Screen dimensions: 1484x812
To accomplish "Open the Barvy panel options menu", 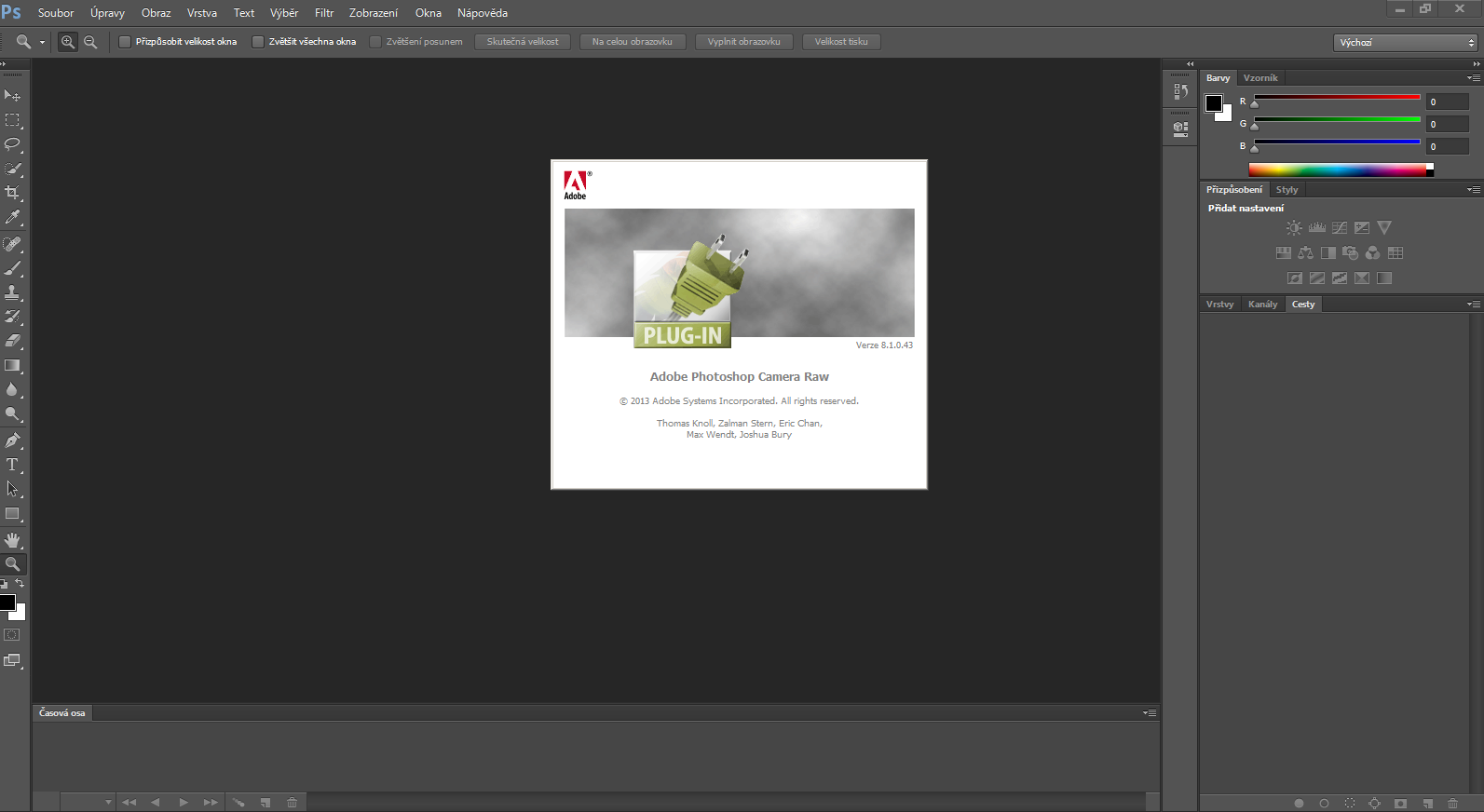I will pyautogui.click(x=1473, y=78).
